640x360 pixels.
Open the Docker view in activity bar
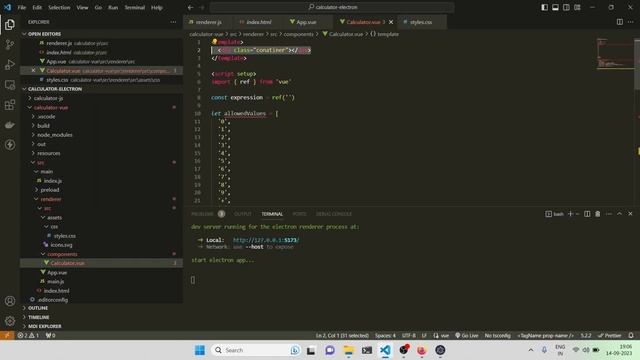click(10, 125)
